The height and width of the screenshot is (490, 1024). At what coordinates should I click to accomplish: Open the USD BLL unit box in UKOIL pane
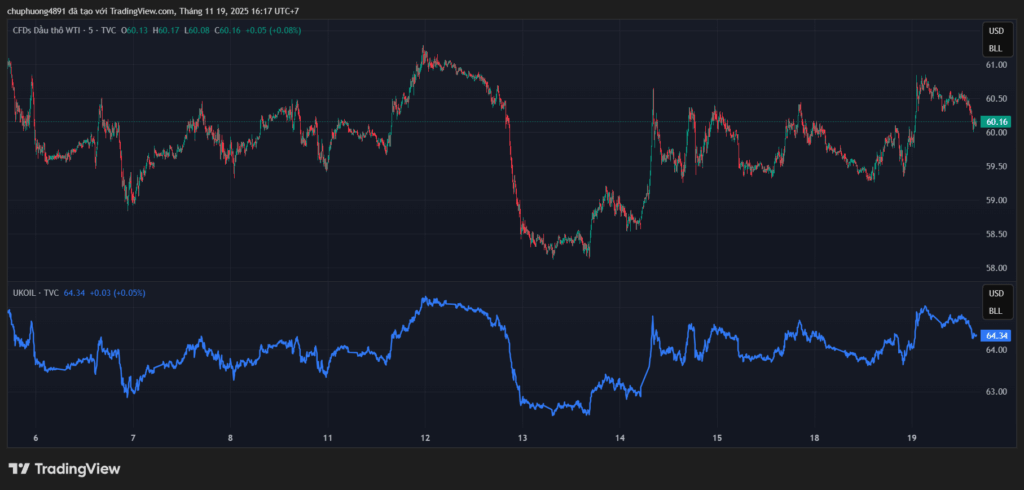click(x=995, y=301)
